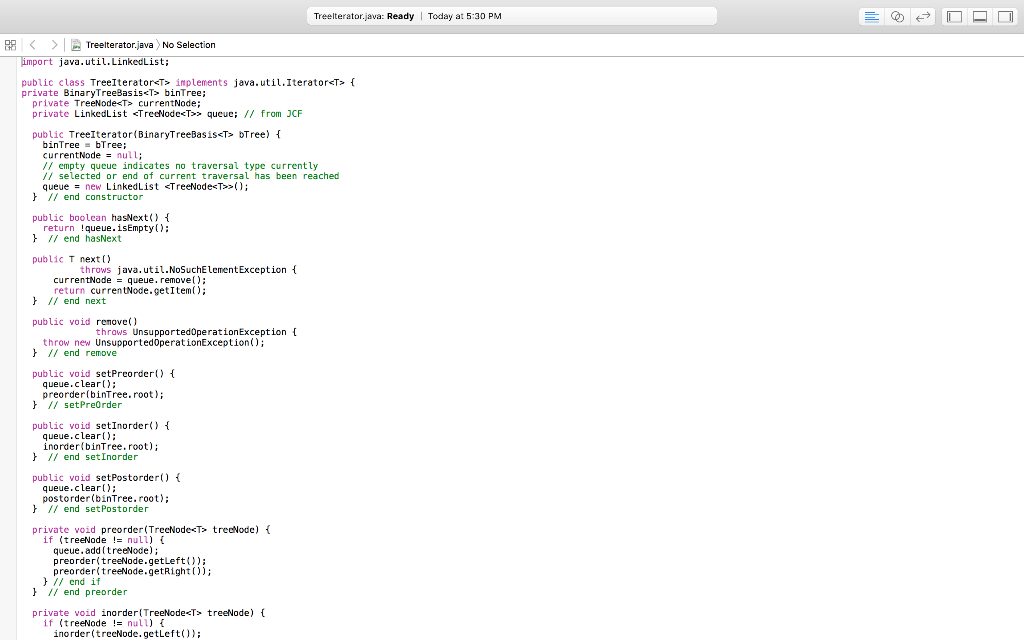Click the back navigation arrow
Screen dimensions: 1024x640
click(32, 45)
